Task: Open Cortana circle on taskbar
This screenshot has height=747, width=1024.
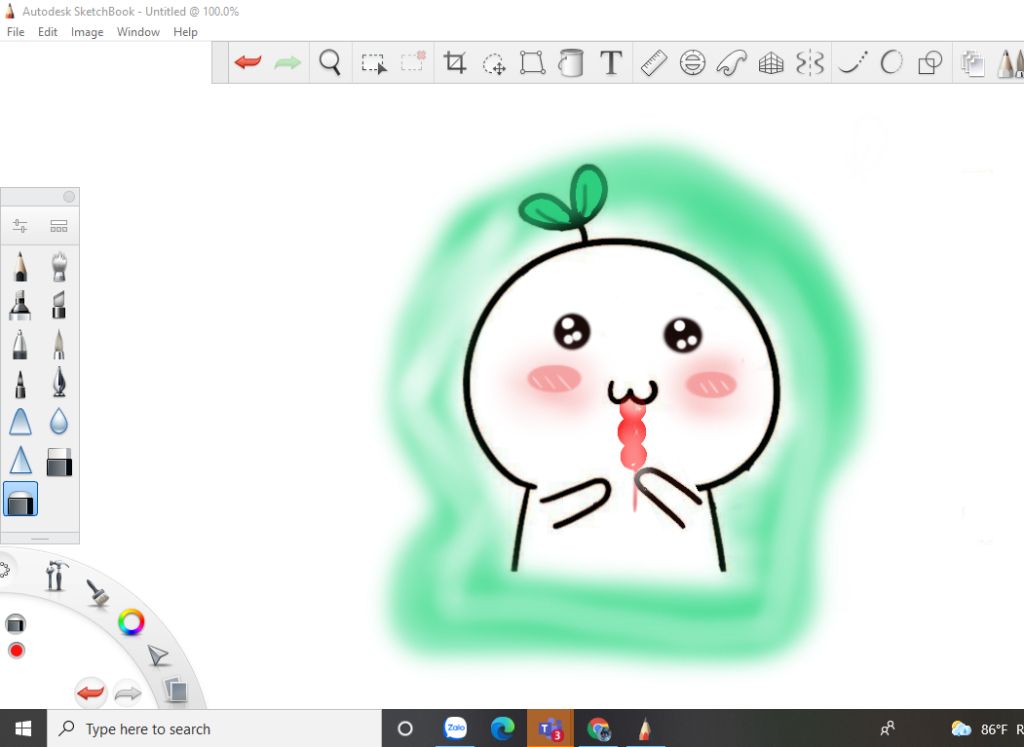Action: [x=405, y=728]
